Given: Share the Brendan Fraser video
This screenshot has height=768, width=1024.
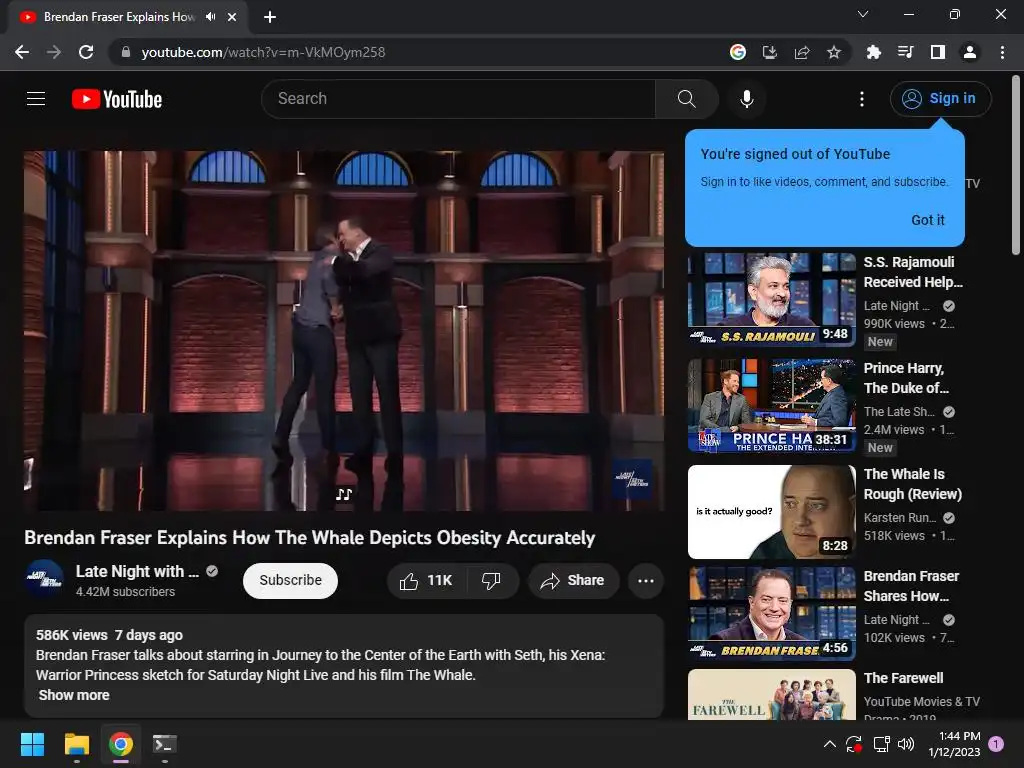Looking at the screenshot, I should [573, 581].
